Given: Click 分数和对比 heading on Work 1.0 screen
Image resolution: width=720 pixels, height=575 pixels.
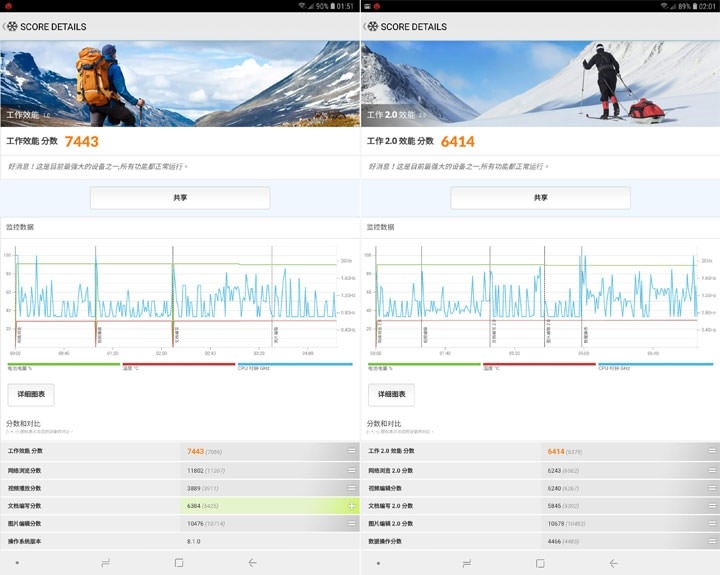Looking at the screenshot, I should pos(23,423).
